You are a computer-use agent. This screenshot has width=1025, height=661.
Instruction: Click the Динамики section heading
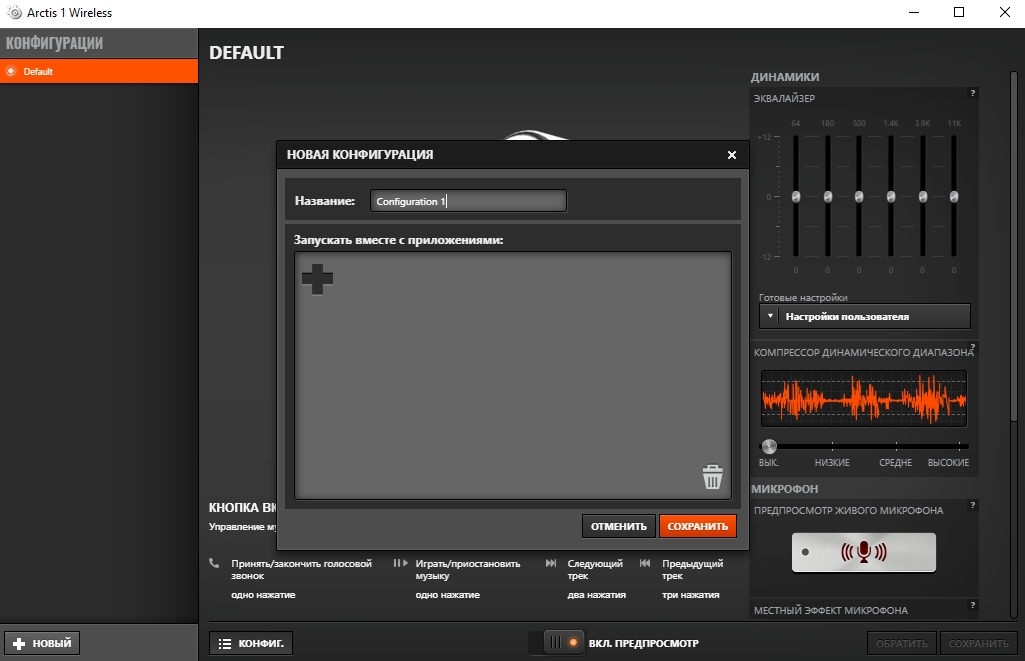[x=784, y=76]
